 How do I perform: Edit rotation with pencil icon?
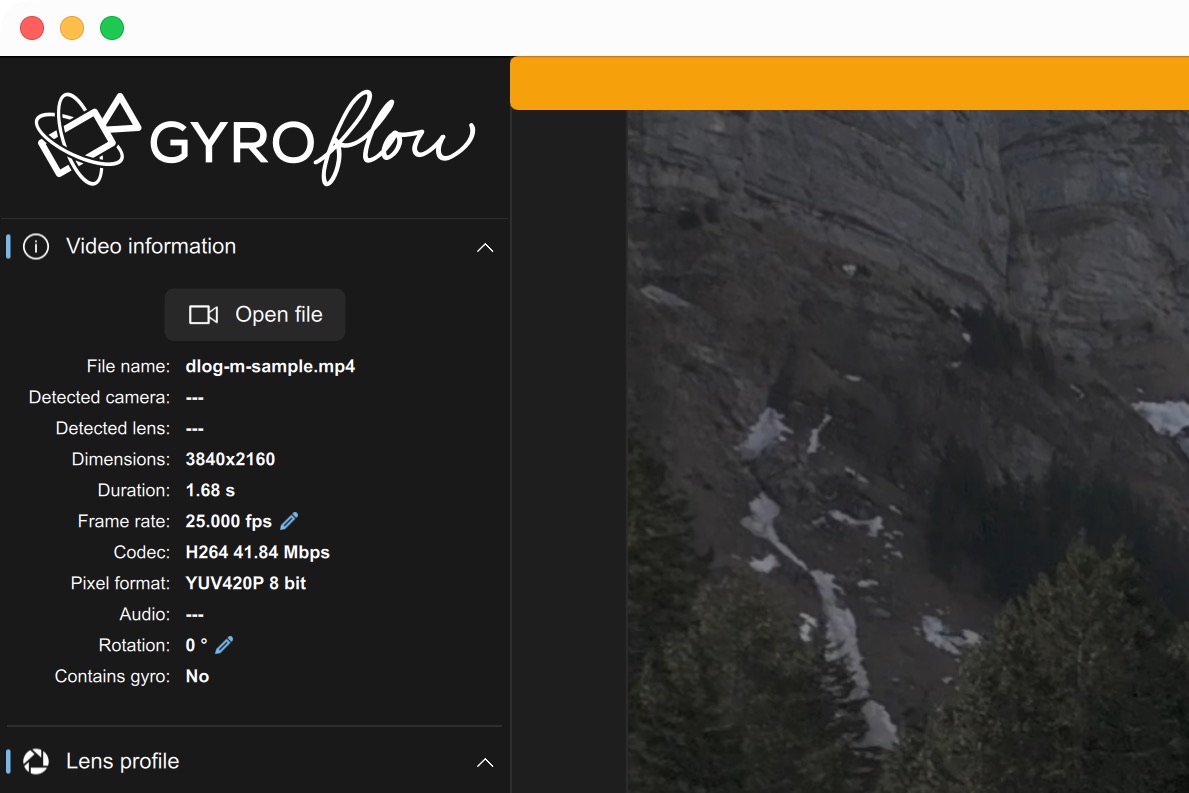pos(224,645)
